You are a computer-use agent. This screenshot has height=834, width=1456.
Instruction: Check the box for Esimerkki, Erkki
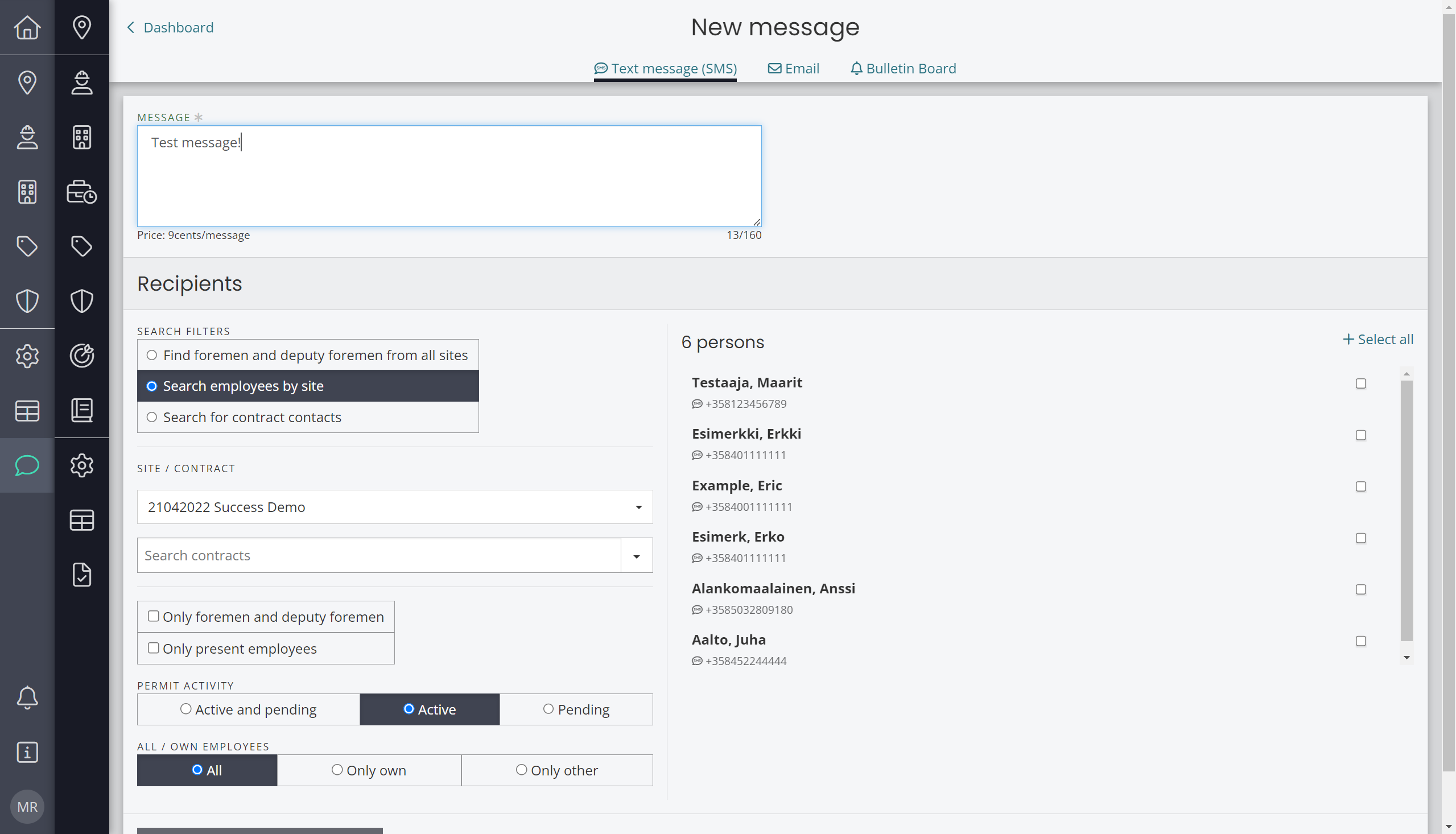(1361, 435)
